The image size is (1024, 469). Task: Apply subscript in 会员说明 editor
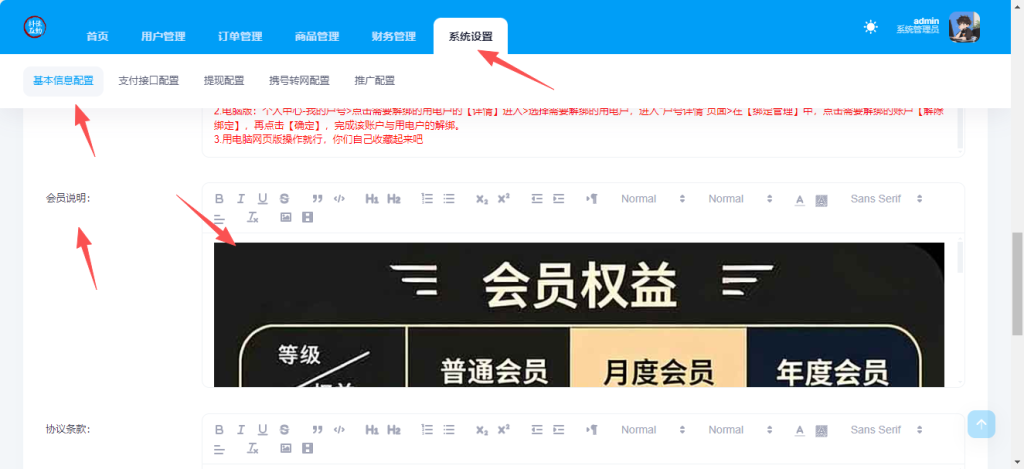(482, 199)
